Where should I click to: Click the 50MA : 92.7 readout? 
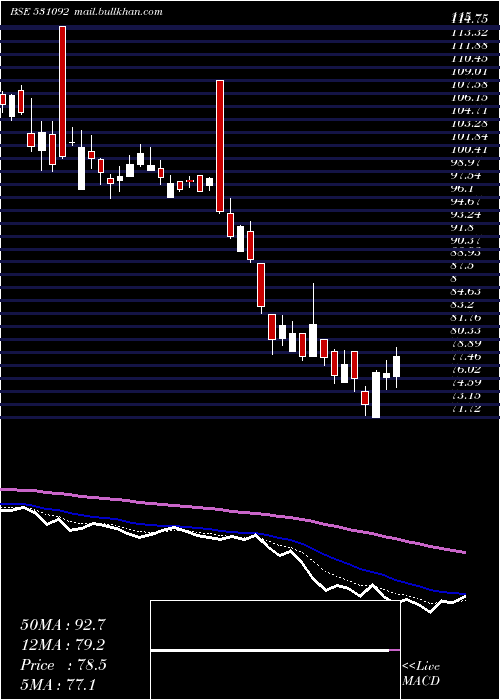point(63,625)
